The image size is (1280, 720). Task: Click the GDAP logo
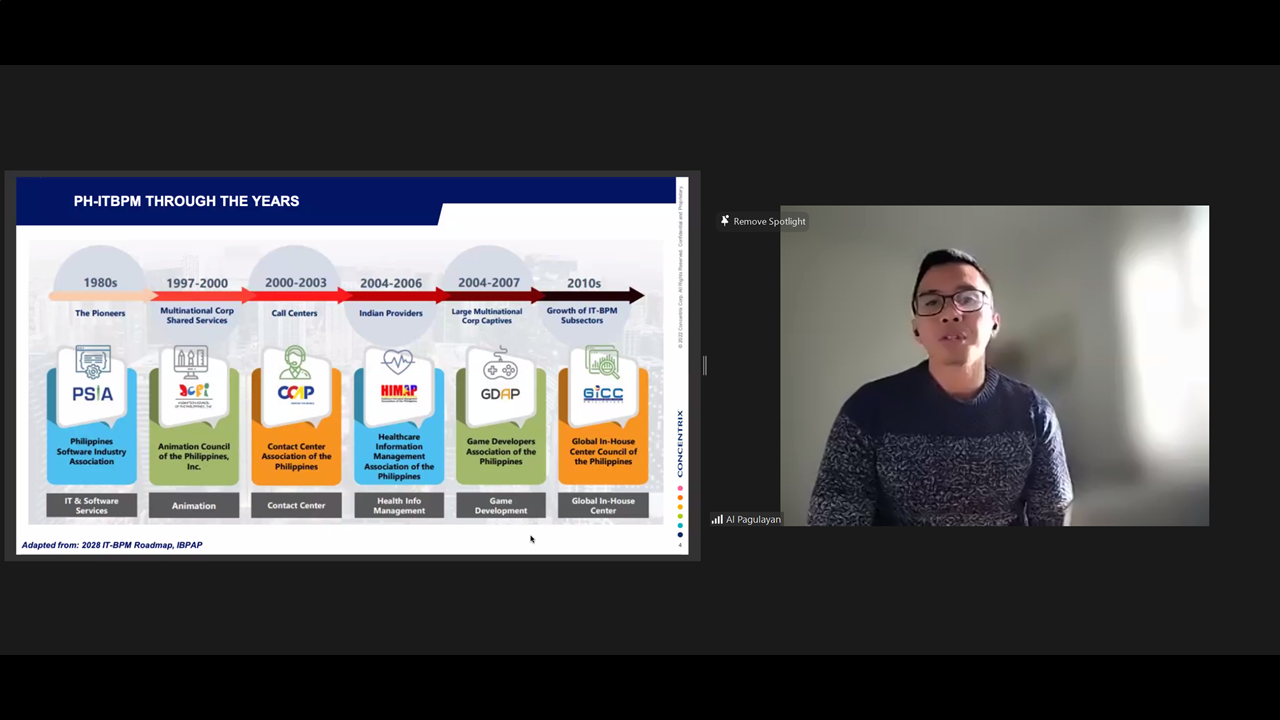(x=500, y=394)
